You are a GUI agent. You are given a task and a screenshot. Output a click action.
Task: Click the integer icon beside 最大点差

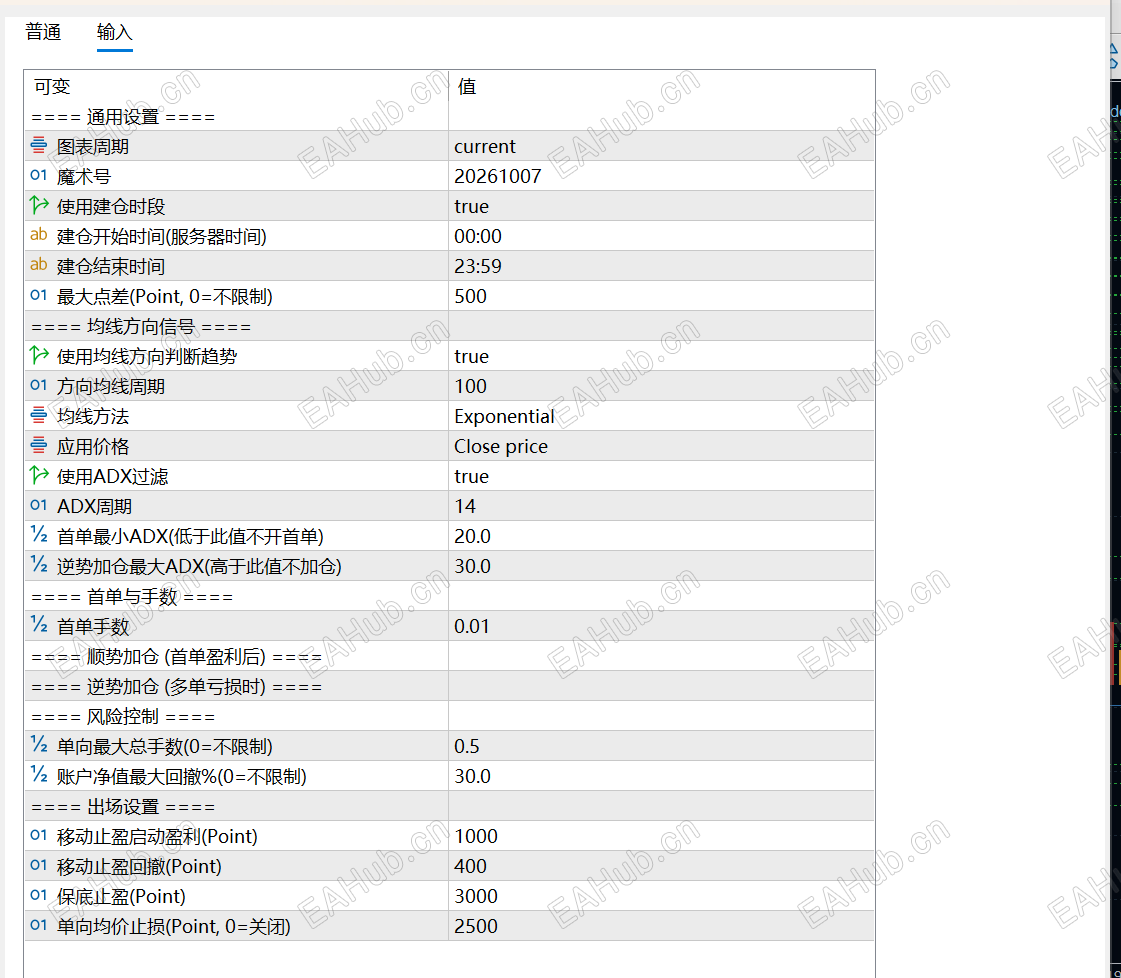[x=39, y=296]
